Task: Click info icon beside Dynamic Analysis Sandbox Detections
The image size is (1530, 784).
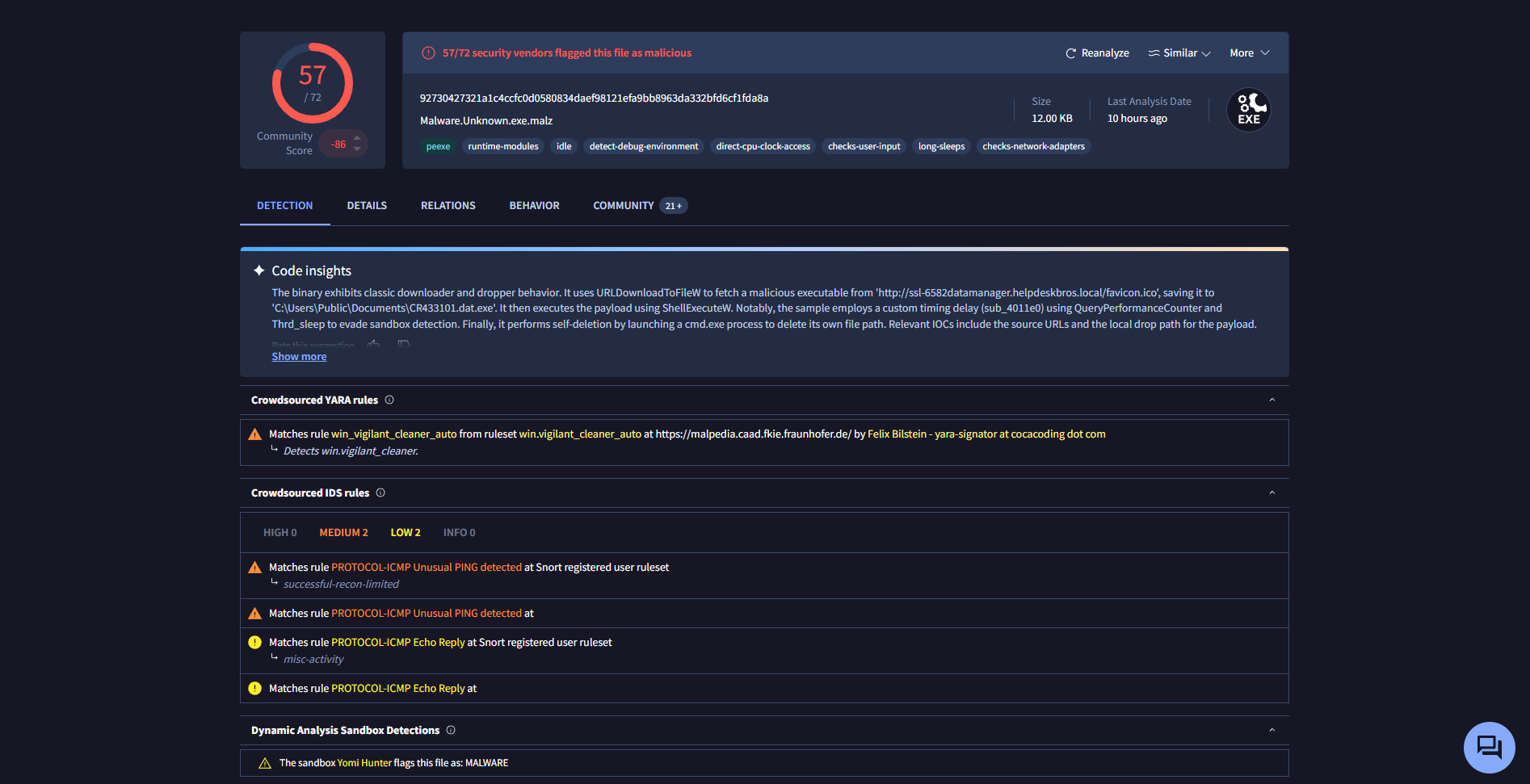Action: (451, 731)
